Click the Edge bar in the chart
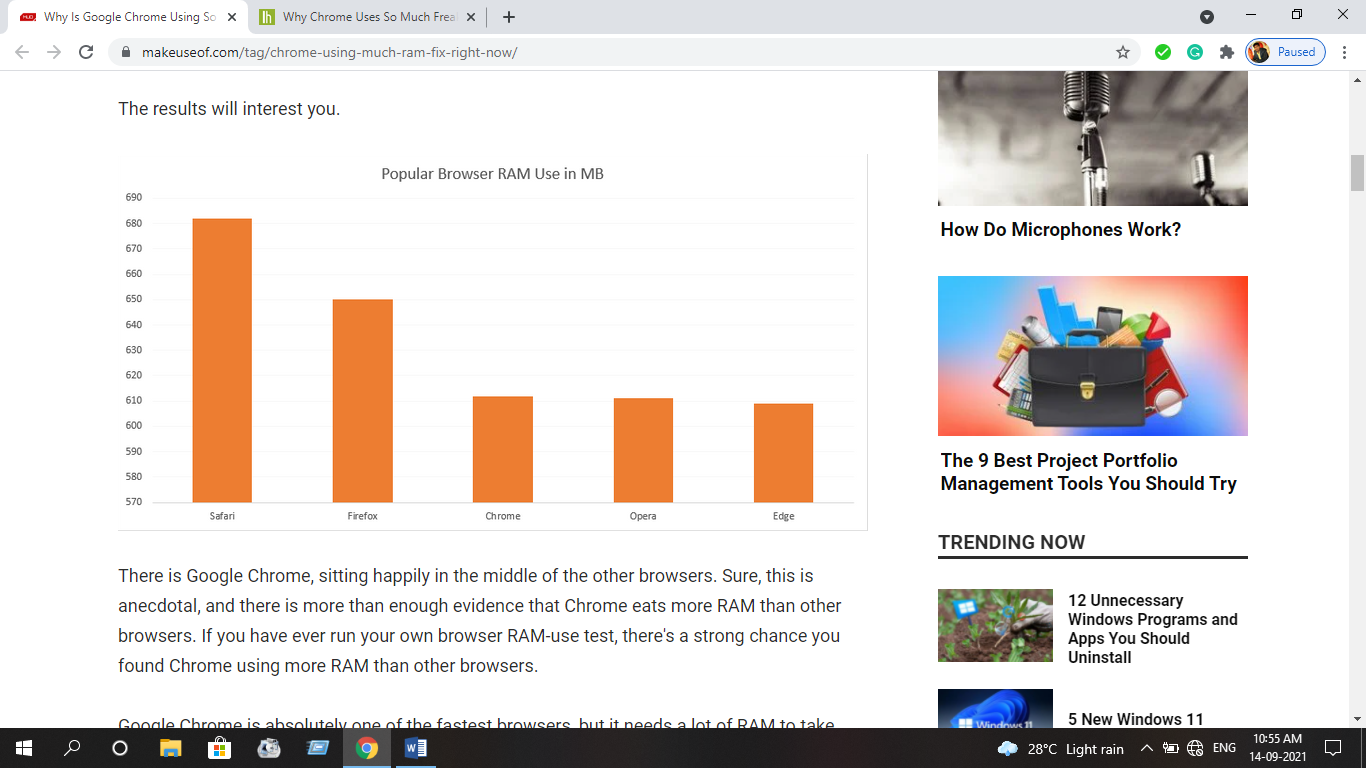This screenshot has width=1366, height=768. coord(783,453)
